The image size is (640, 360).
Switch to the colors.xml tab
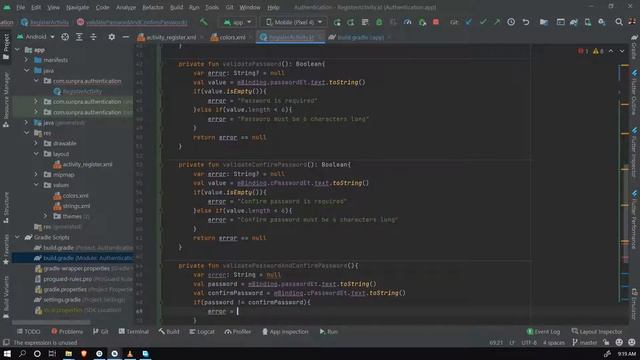click(231, 37)
